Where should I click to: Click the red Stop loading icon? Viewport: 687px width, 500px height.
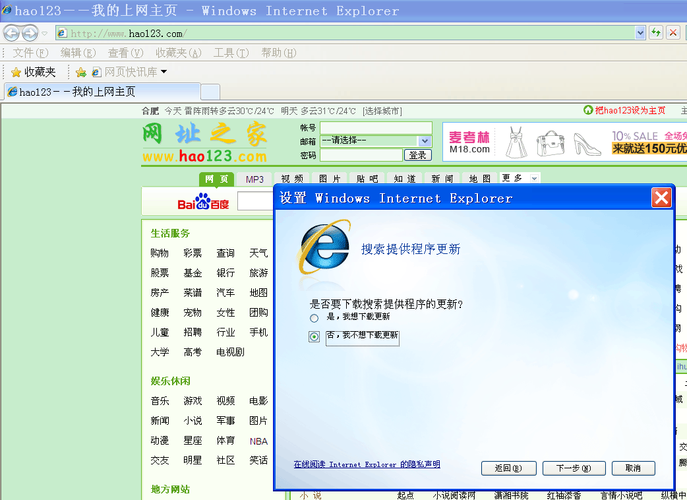click(673, 32)
